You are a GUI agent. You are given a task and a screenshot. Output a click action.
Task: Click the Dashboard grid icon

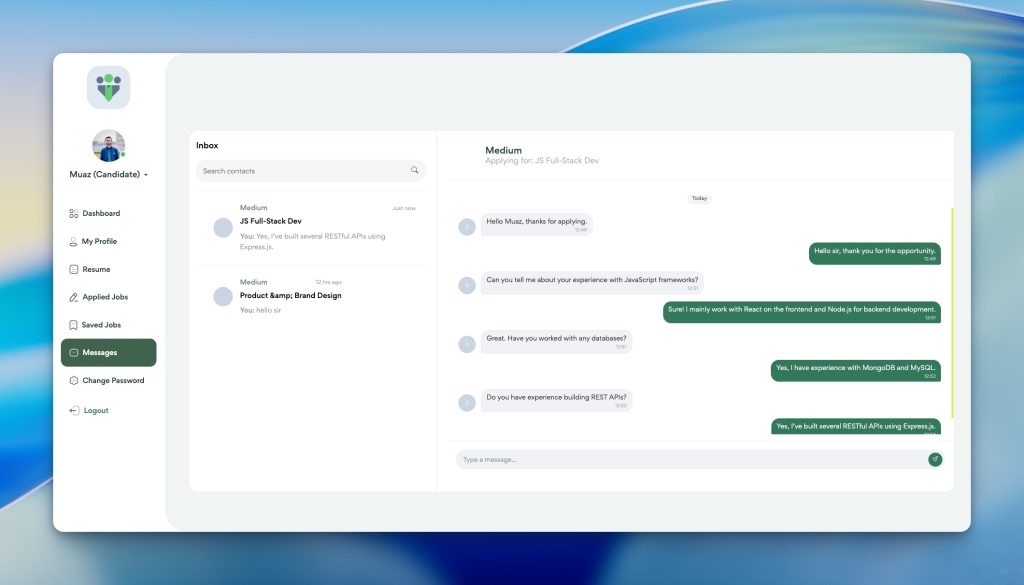click(73, 213)
